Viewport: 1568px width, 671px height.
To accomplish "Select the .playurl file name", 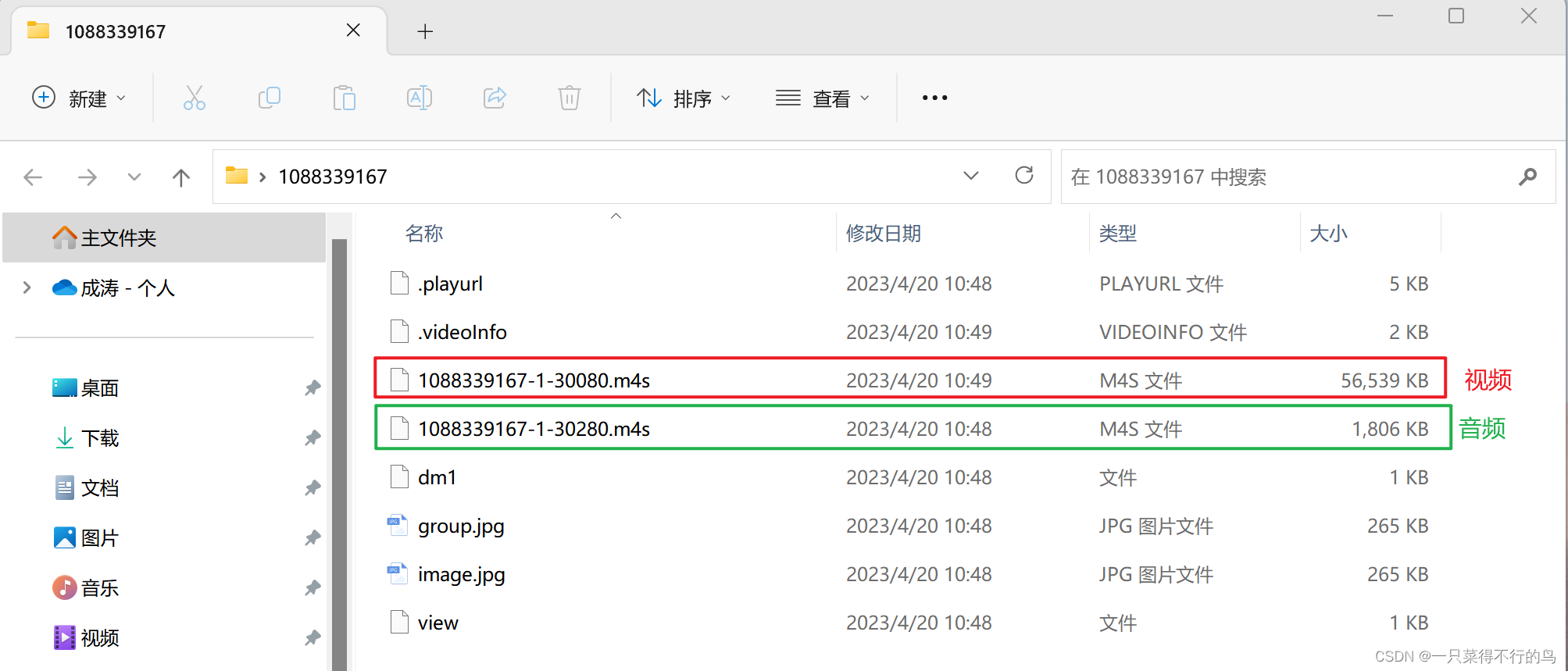I will 450,284.
